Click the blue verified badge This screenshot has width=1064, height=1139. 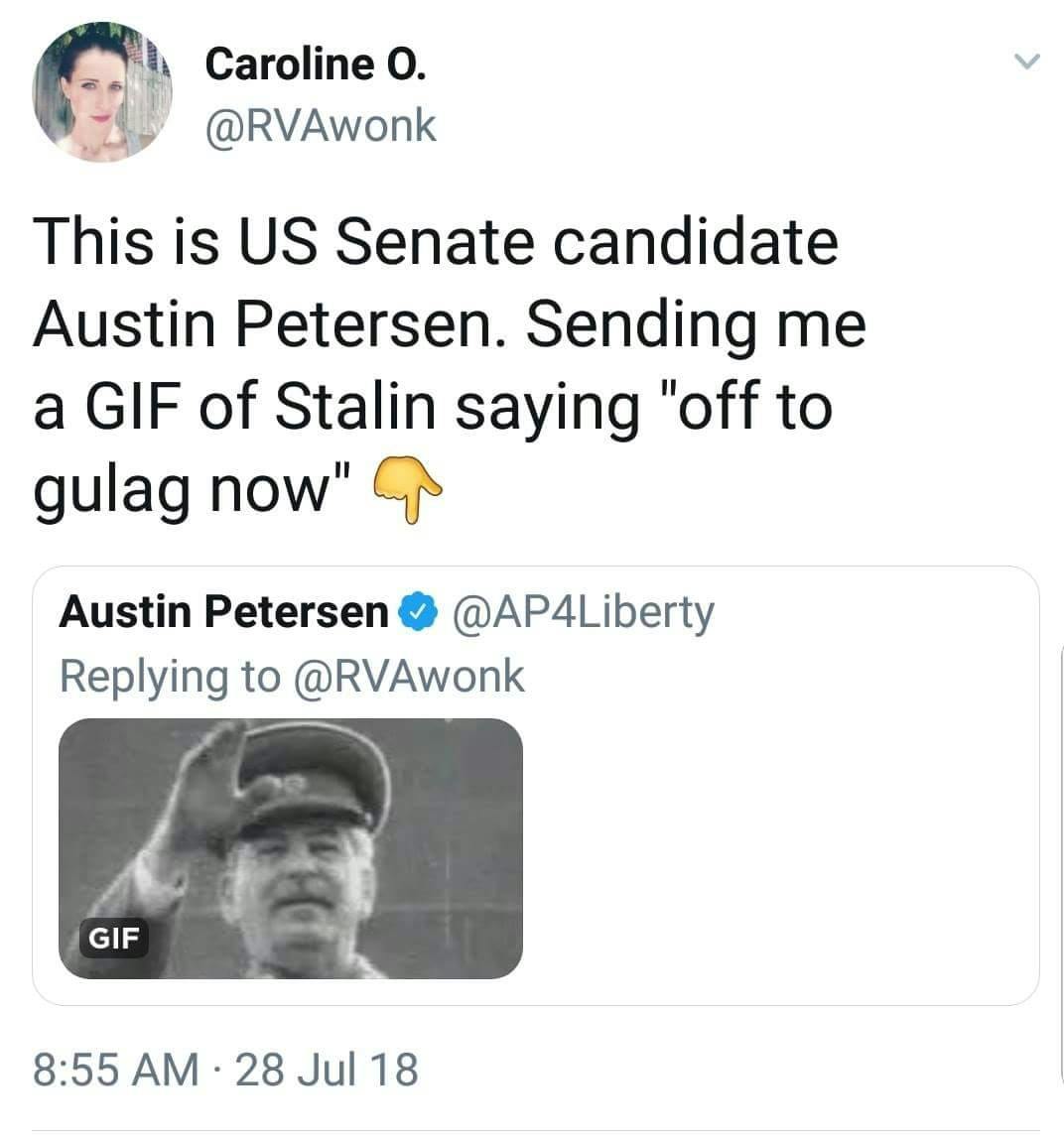tap(418, 613)
